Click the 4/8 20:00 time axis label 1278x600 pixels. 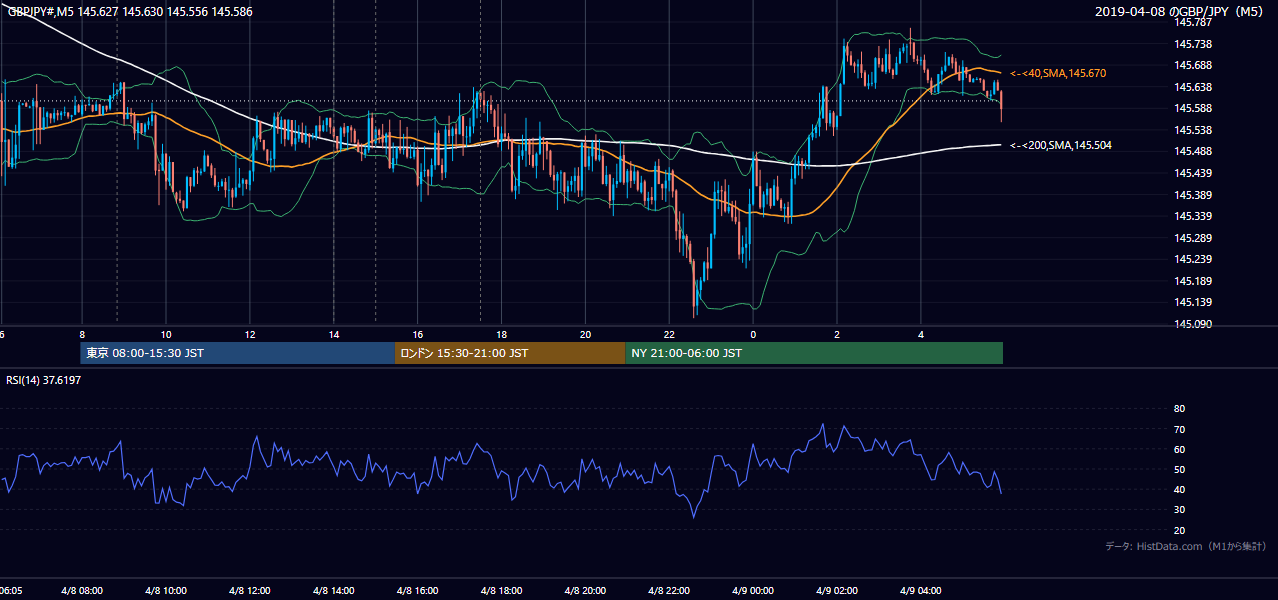(586, 591)
